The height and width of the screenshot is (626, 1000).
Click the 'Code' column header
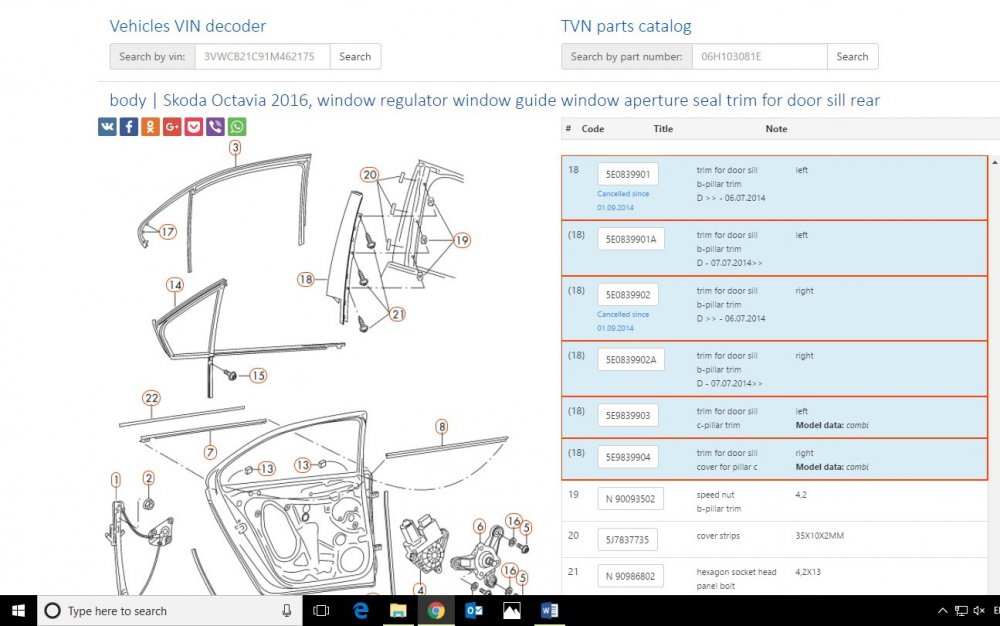point(592,129)
